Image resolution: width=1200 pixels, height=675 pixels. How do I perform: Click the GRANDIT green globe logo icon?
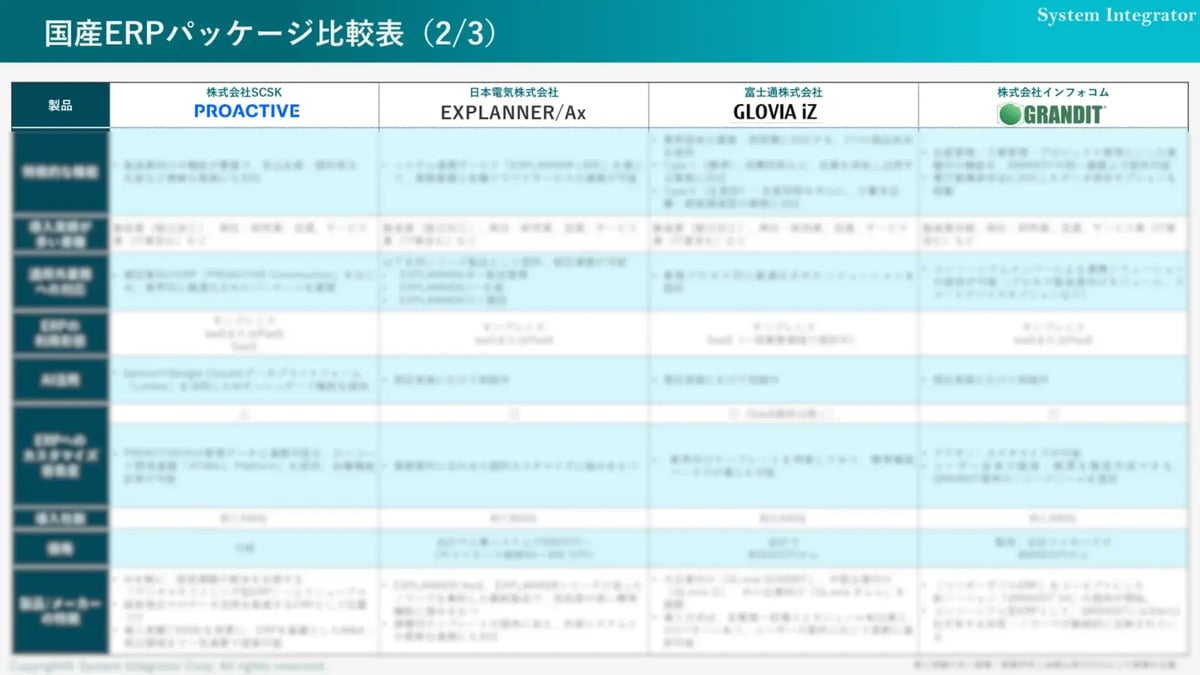tap(1010, 114)
